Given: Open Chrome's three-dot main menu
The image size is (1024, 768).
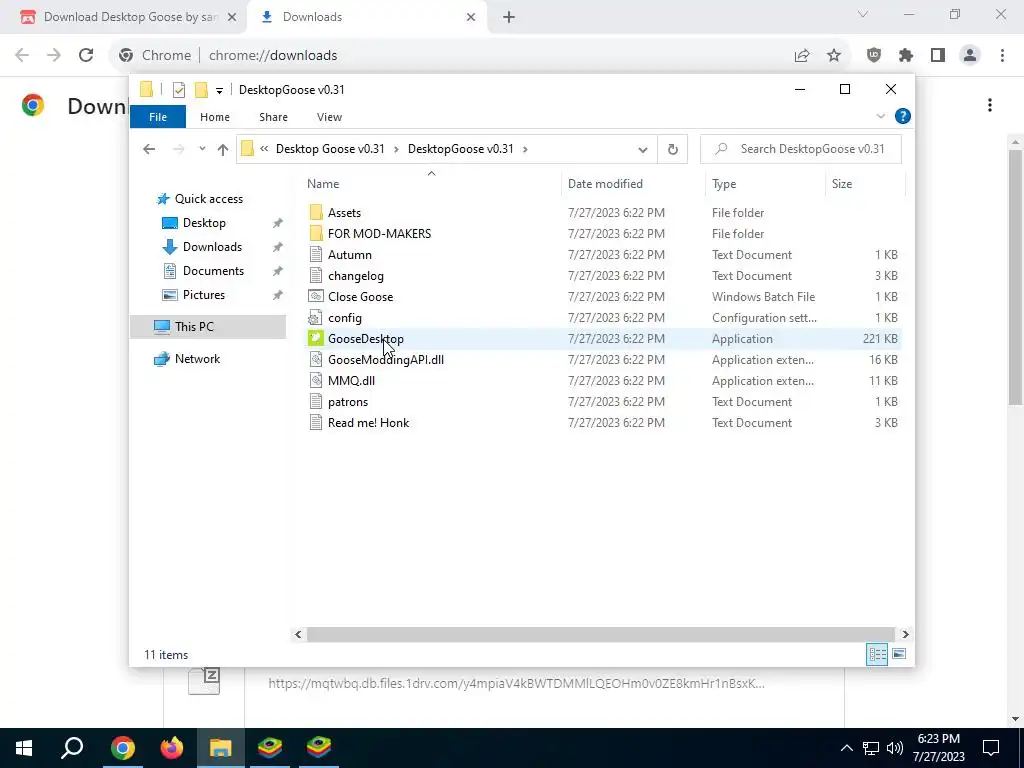Looking at the screenshot, I should (1002, 55).
